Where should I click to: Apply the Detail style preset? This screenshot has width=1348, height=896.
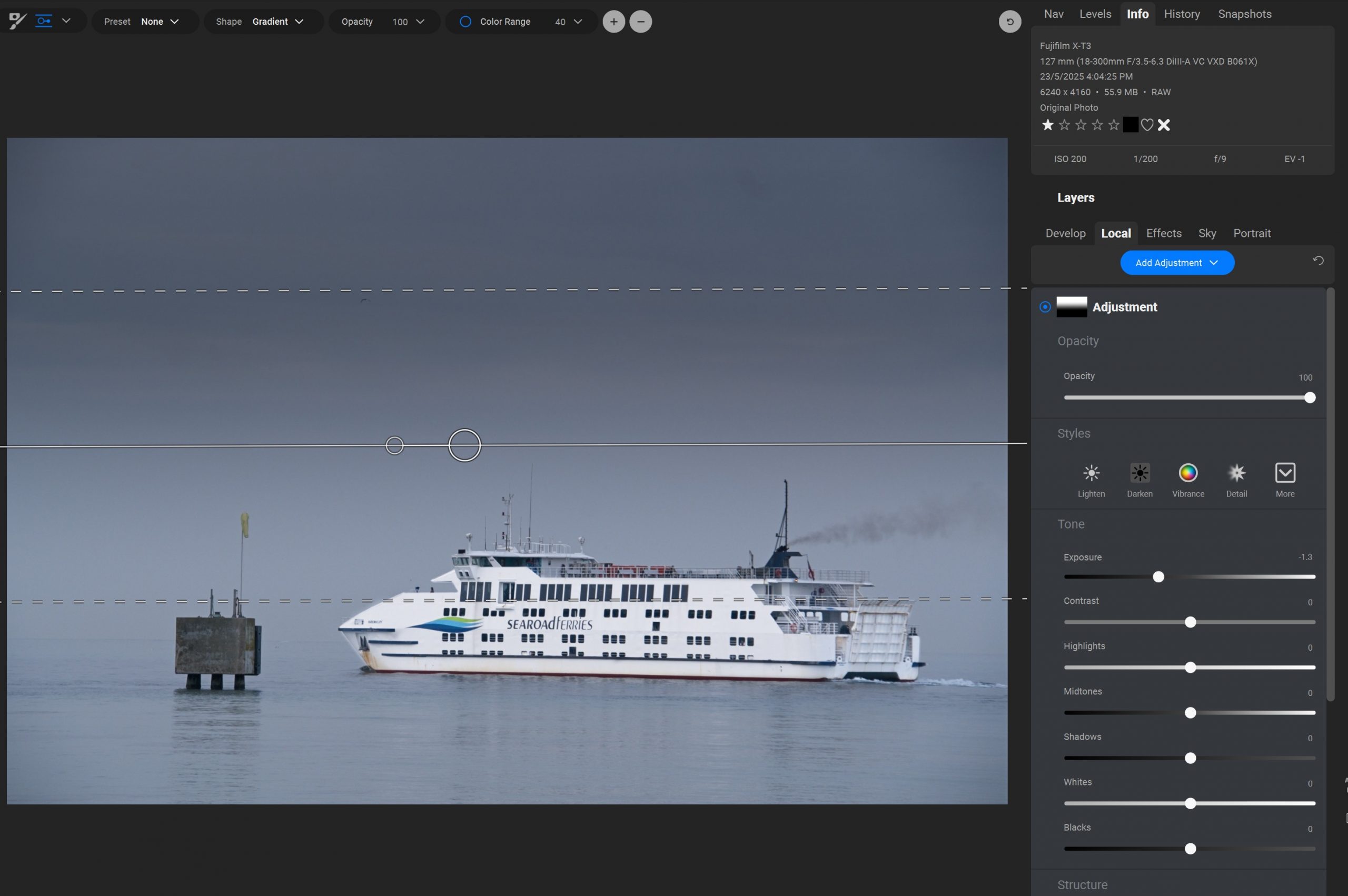(x=1236, y=473)
